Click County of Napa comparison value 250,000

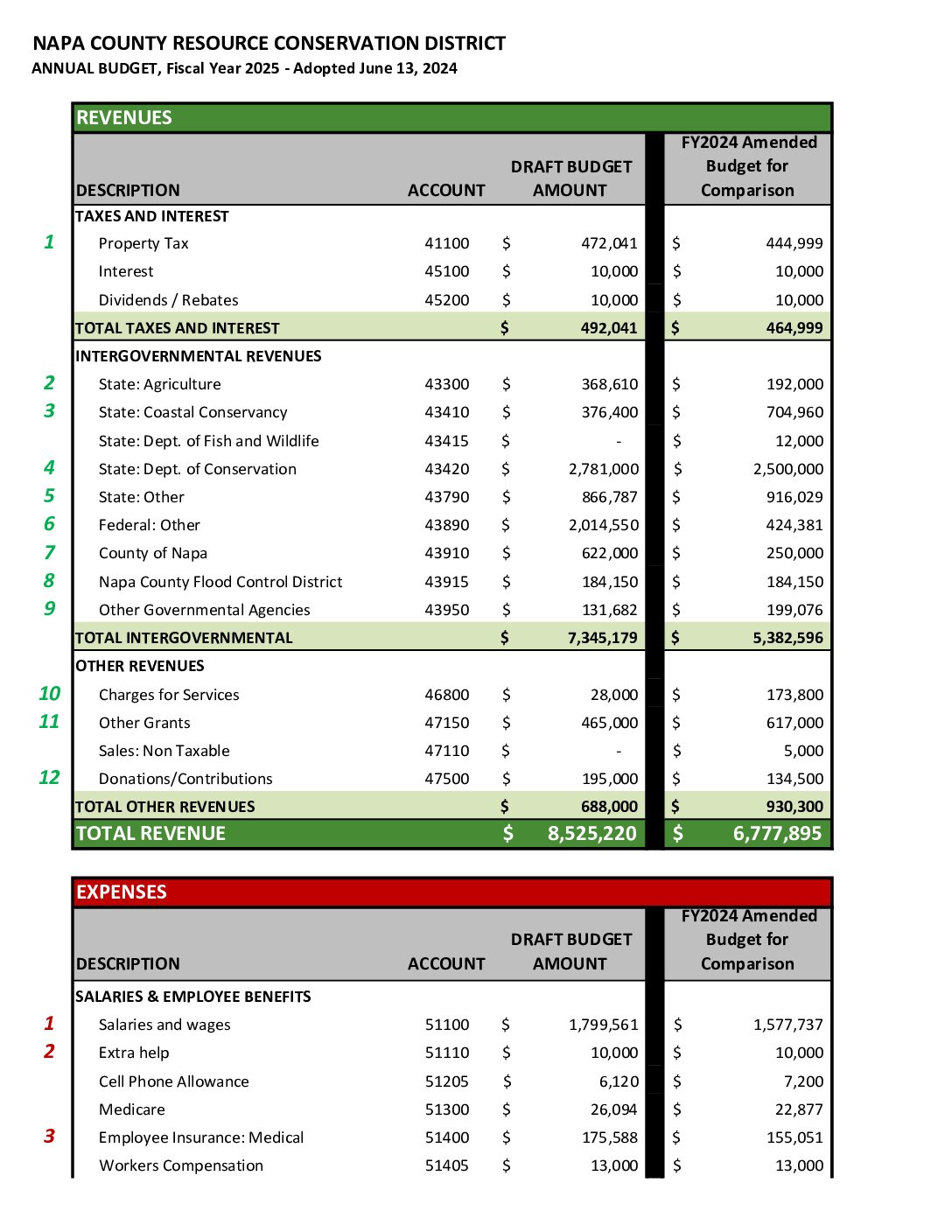(794, 553)
